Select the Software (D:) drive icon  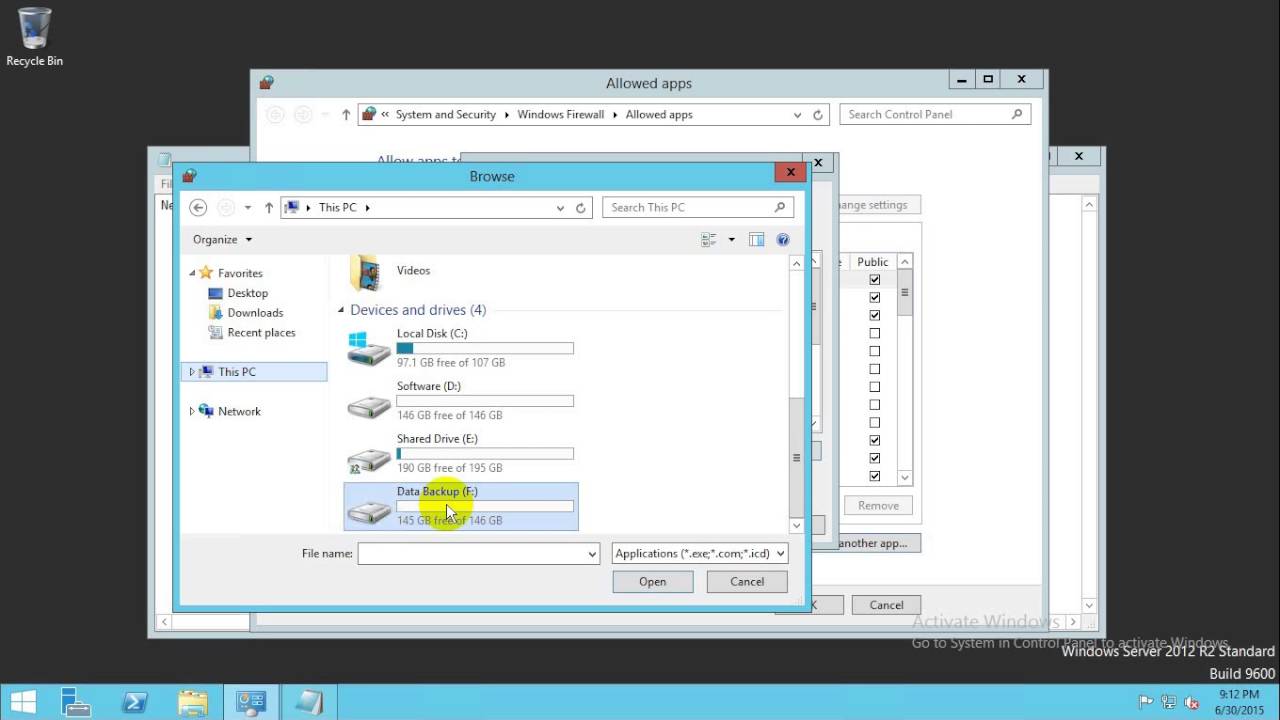[369, 404]
